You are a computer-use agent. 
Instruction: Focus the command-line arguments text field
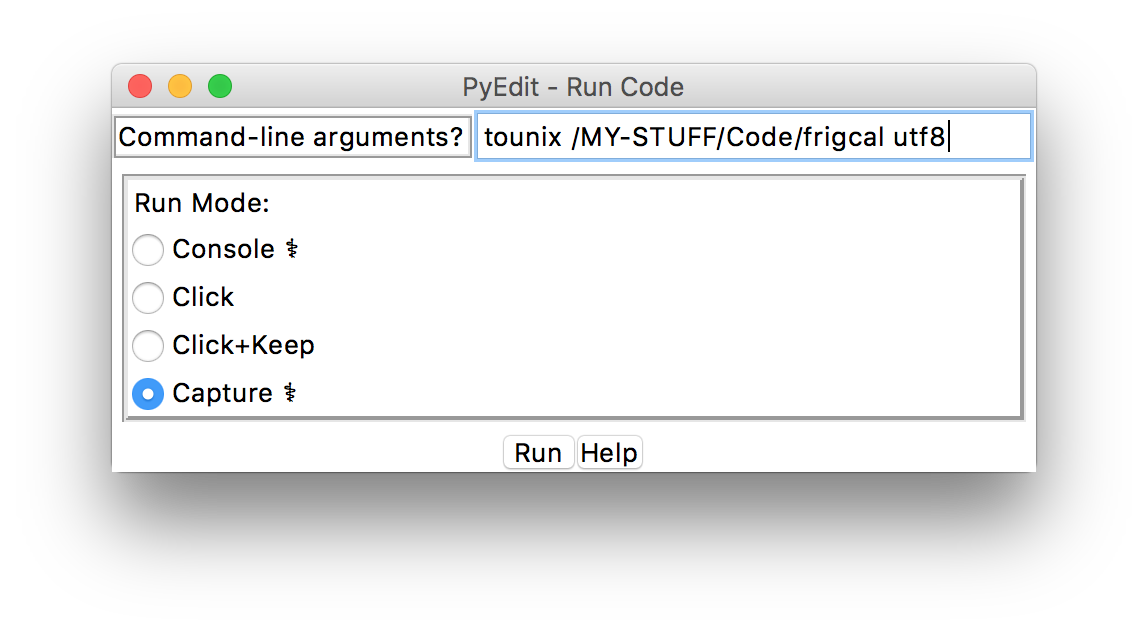click(x=752, y=137)
